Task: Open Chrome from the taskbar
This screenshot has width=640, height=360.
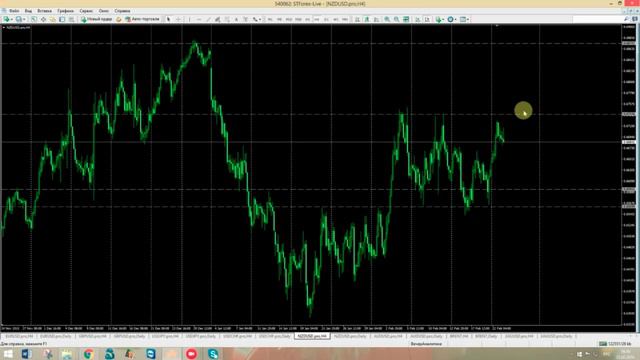Action: coord(88,354)
